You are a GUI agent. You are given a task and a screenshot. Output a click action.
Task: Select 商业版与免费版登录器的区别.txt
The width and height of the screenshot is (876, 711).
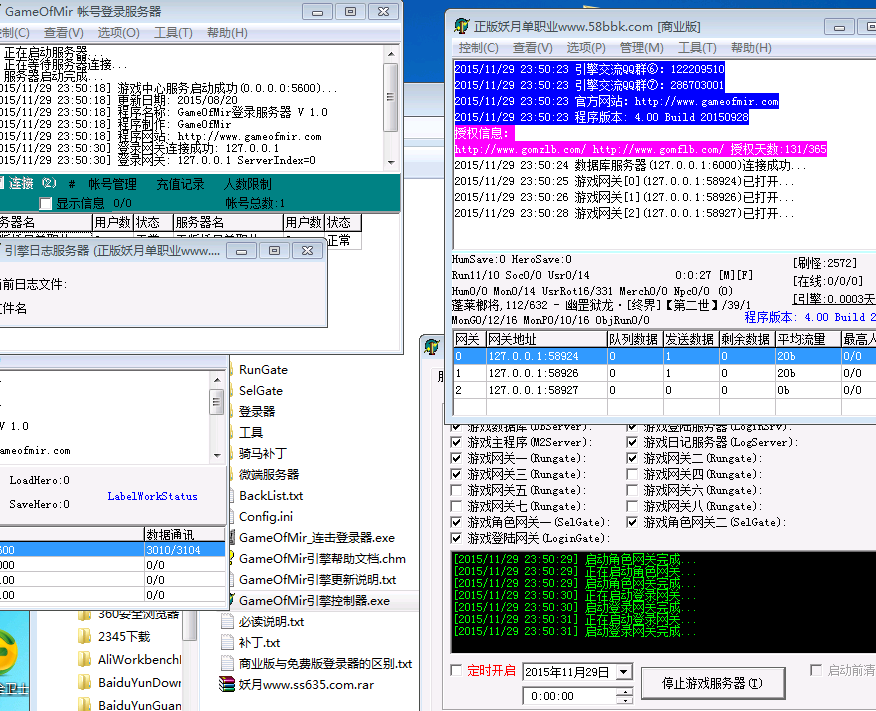(x=325, y=664)
